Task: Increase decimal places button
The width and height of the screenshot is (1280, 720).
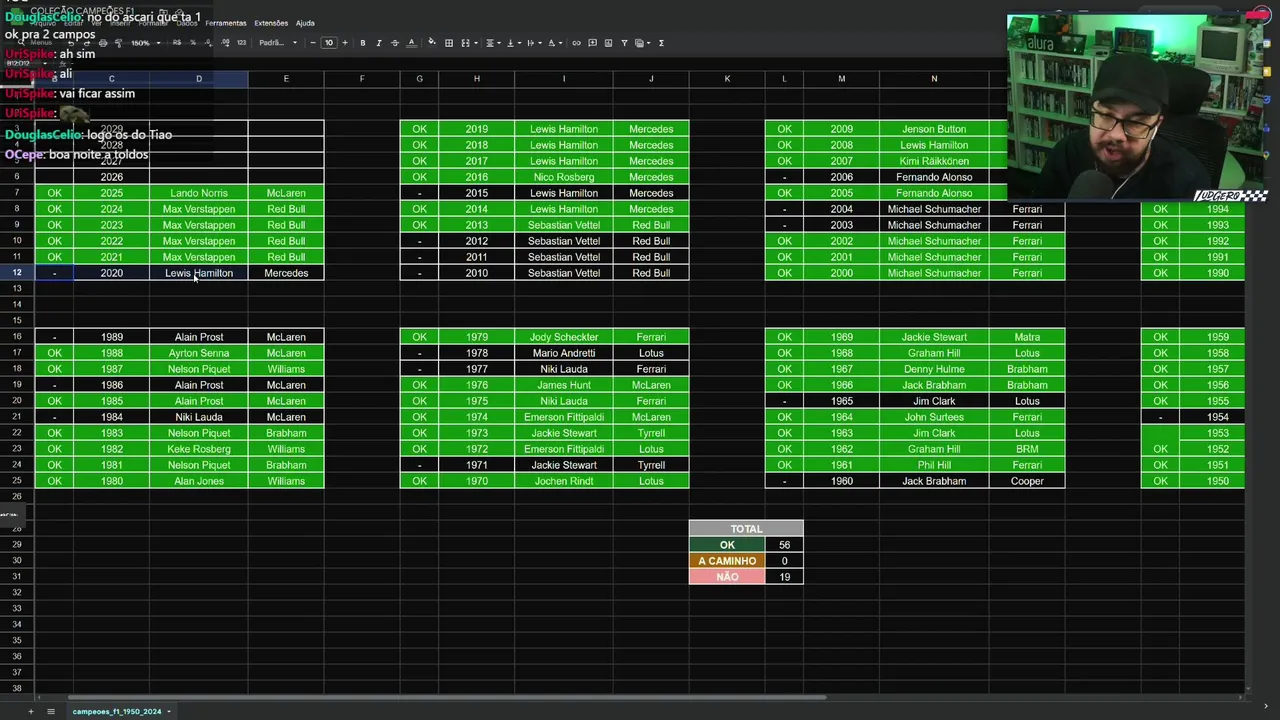Action: (x=225, y=43)
